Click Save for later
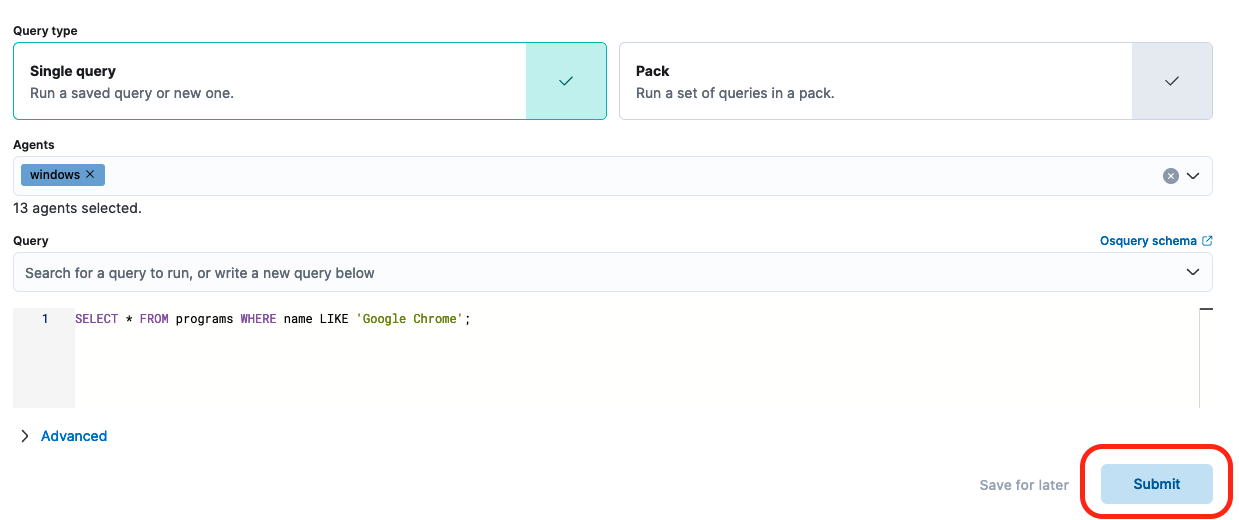Viewport: 1239px width, 520px height. 1024,485
